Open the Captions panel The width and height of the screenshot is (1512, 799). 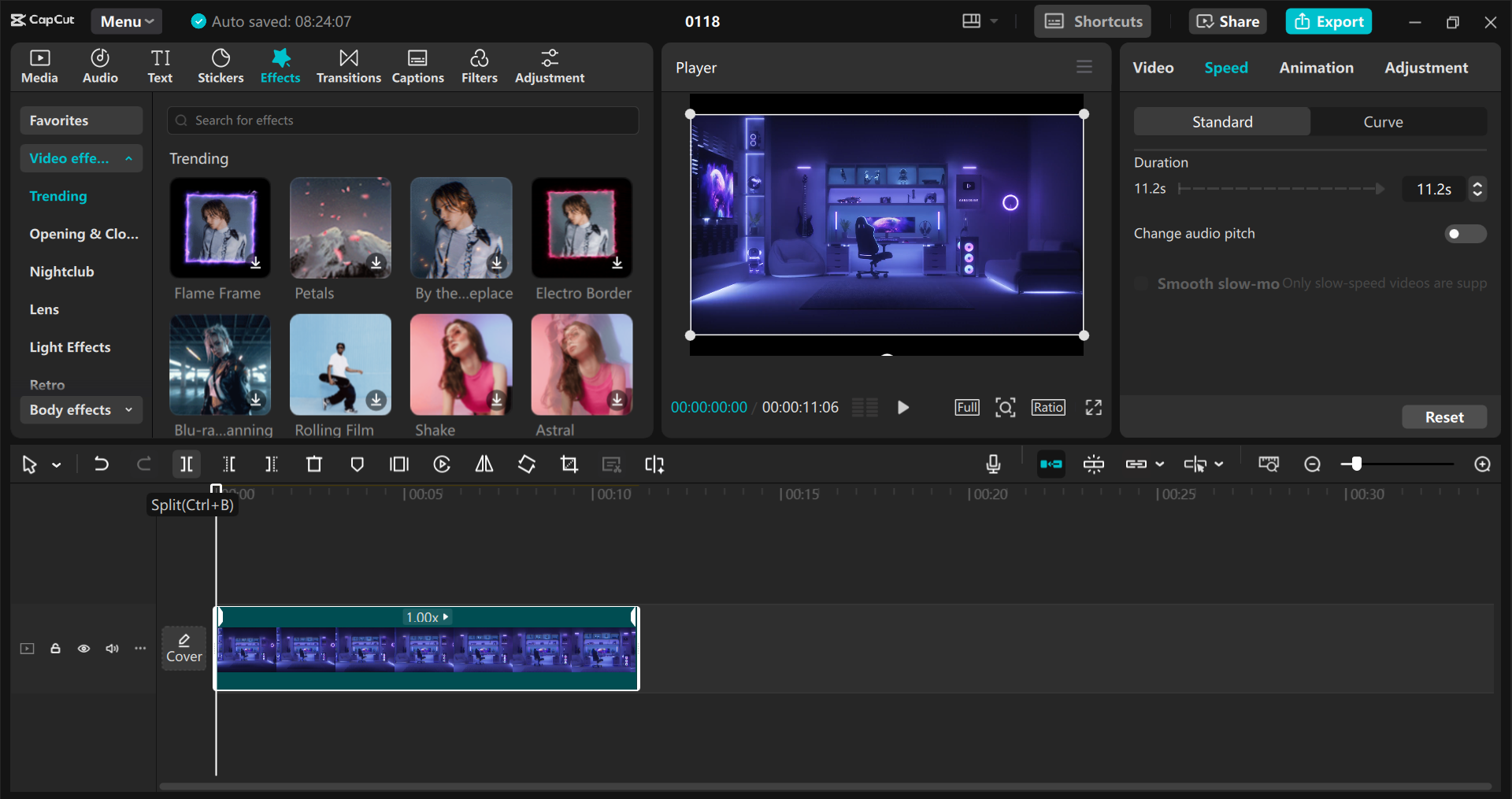point(417,66)
